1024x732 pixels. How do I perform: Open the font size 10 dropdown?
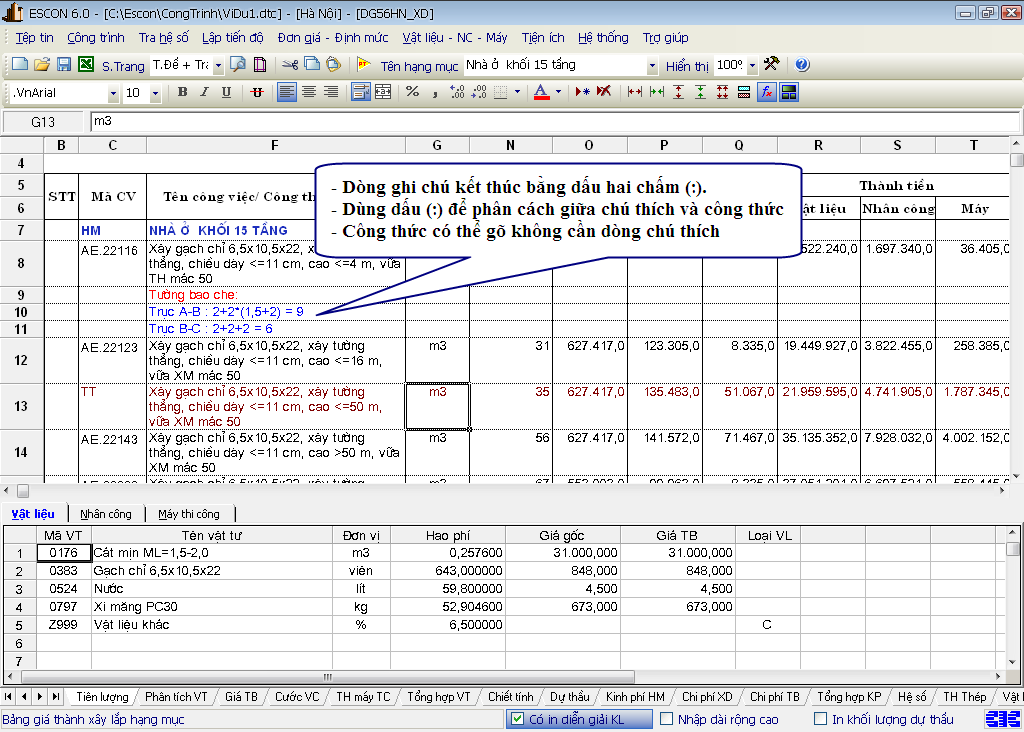pos(156,93)
